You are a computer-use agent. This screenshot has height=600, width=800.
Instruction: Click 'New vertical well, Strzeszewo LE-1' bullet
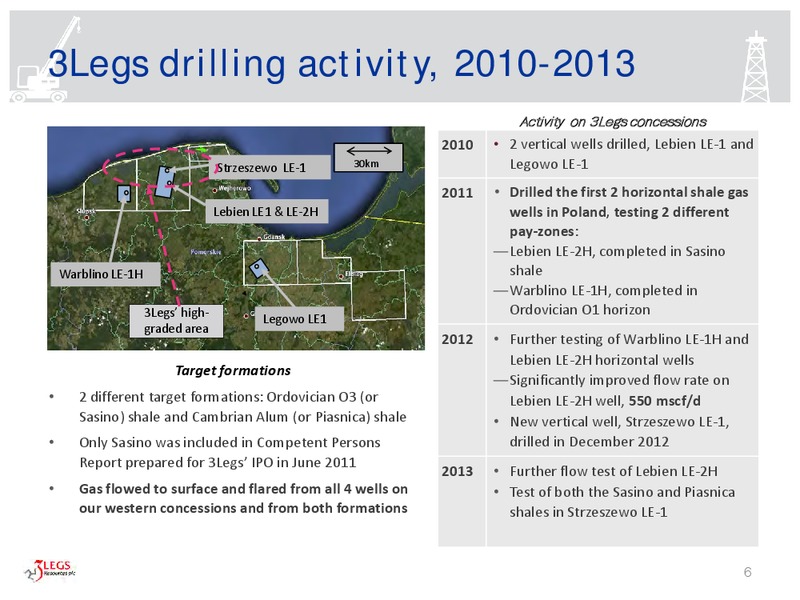[619, 432]
